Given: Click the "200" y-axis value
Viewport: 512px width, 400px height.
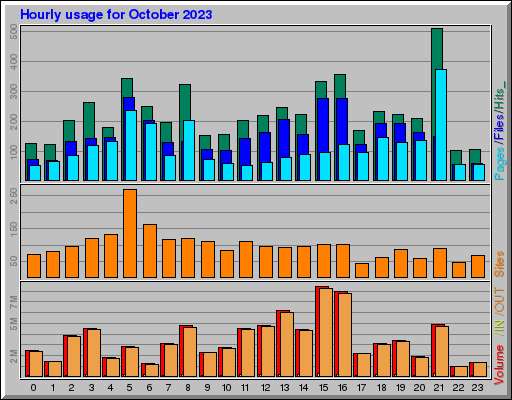Looking at the screenshot, I should point(14,122).
